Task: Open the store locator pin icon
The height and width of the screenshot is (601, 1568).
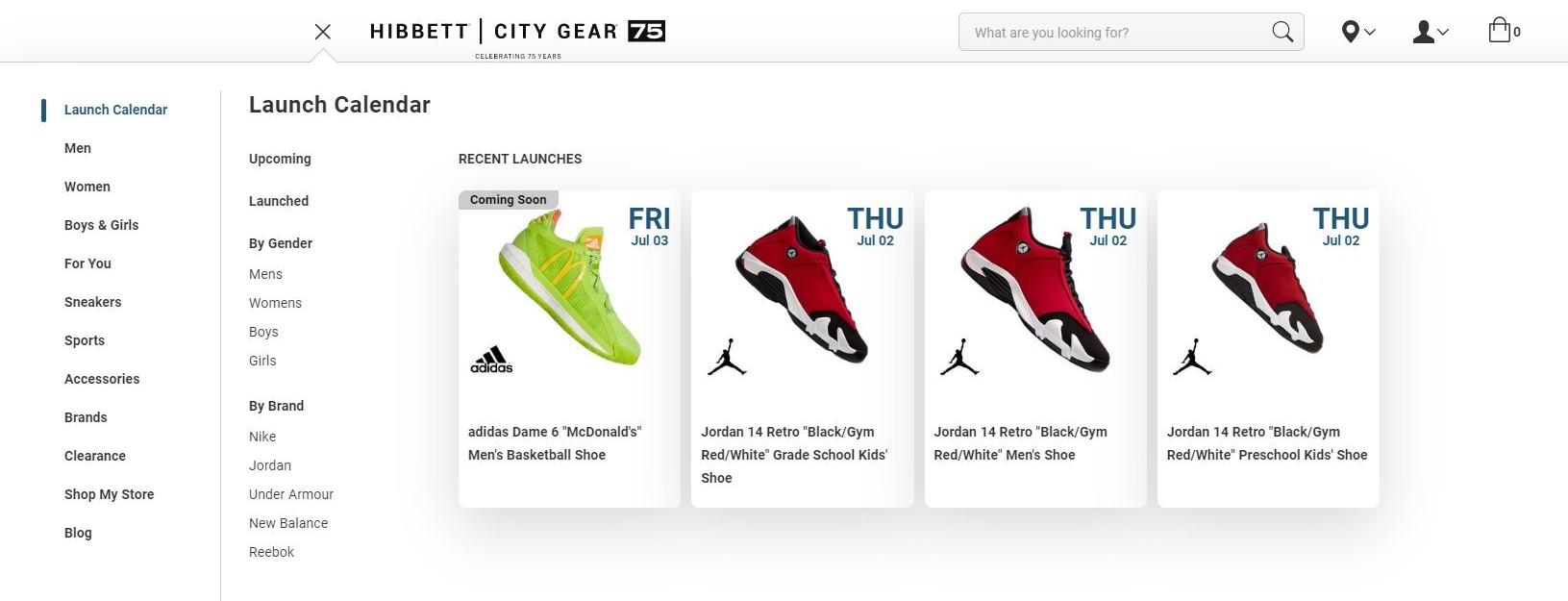Action: (x=1350, y=32)
